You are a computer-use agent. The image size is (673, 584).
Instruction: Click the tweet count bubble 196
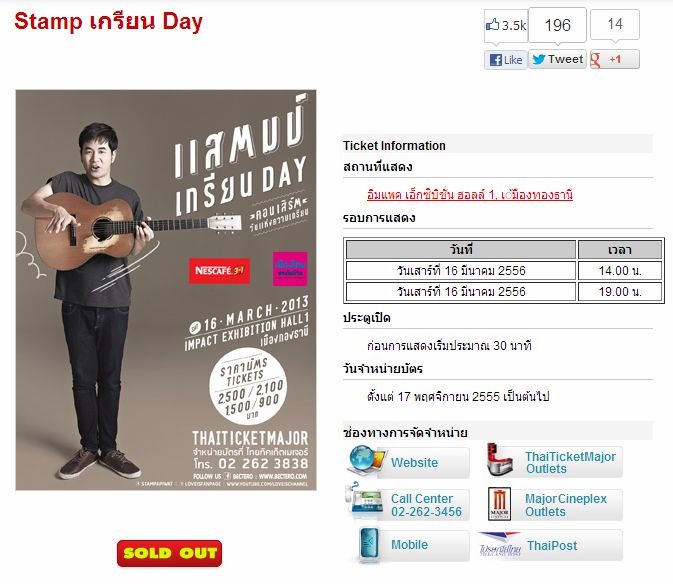(557, 26)
